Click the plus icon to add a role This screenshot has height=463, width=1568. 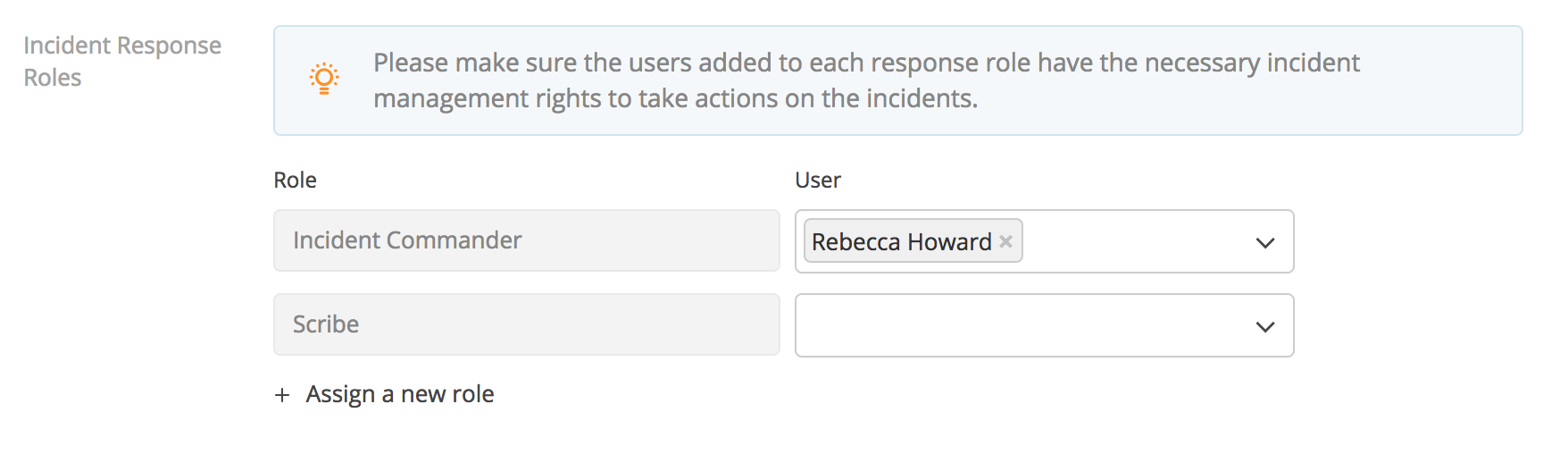click(282, 395)
